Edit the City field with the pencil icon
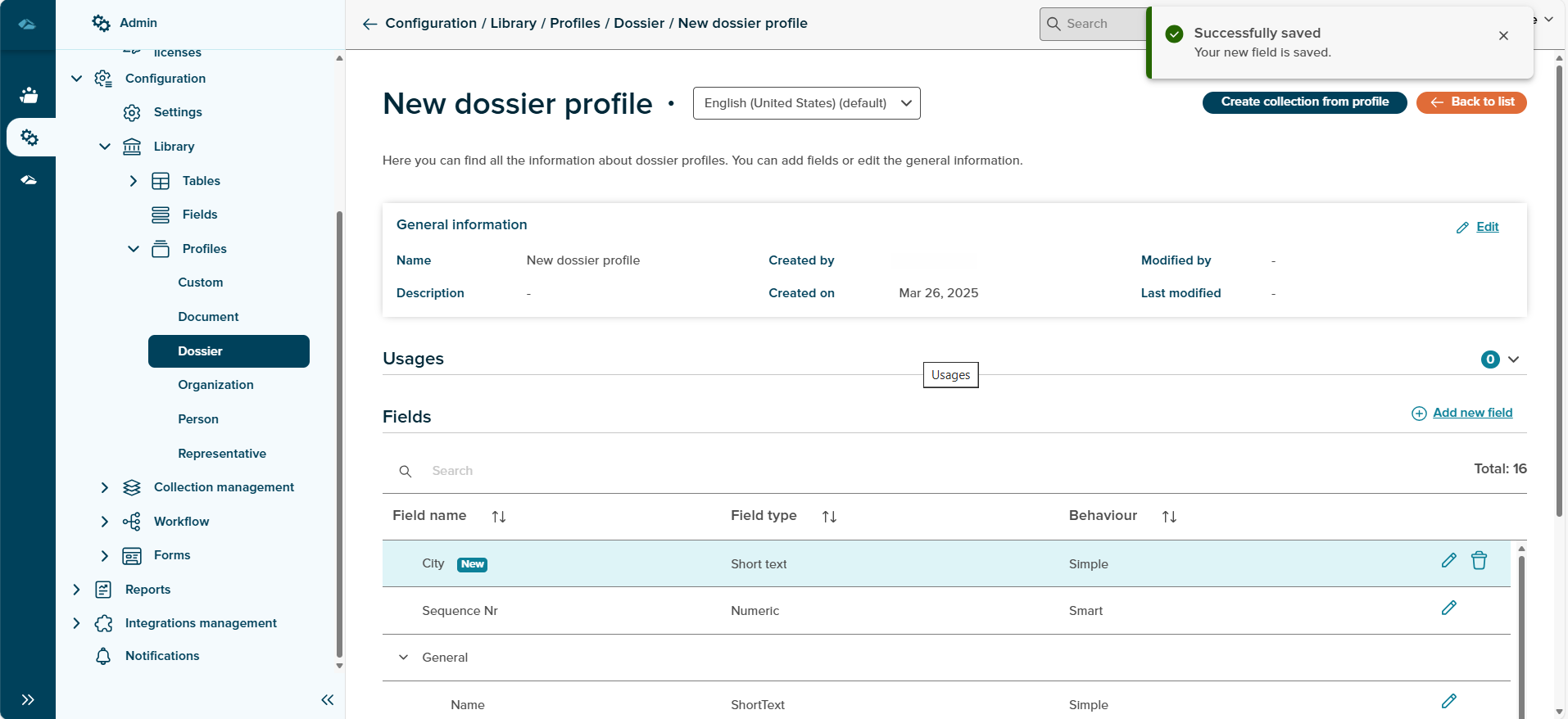 (x=1448, y=561)
